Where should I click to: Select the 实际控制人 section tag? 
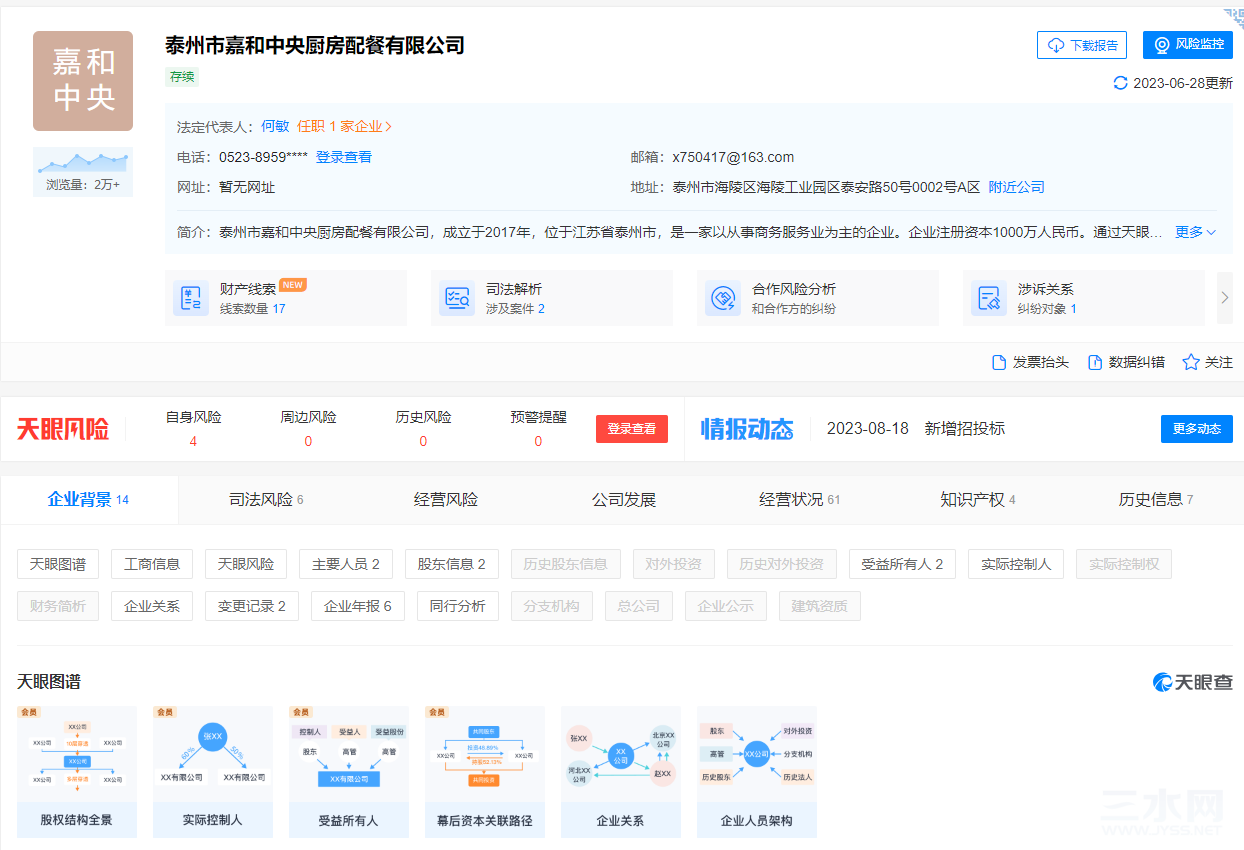pos(1016,564)
